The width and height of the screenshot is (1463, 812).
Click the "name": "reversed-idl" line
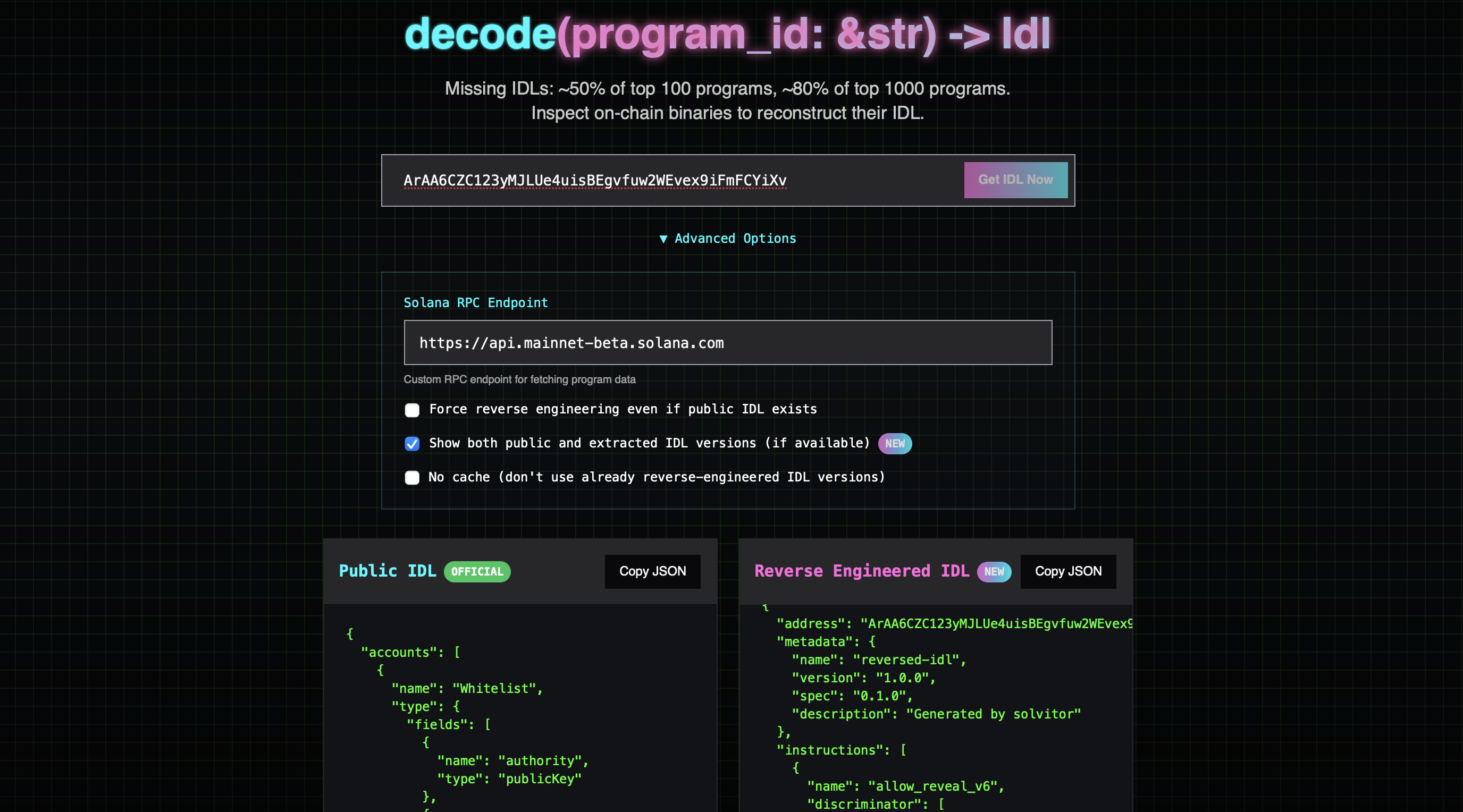(879, 660)
